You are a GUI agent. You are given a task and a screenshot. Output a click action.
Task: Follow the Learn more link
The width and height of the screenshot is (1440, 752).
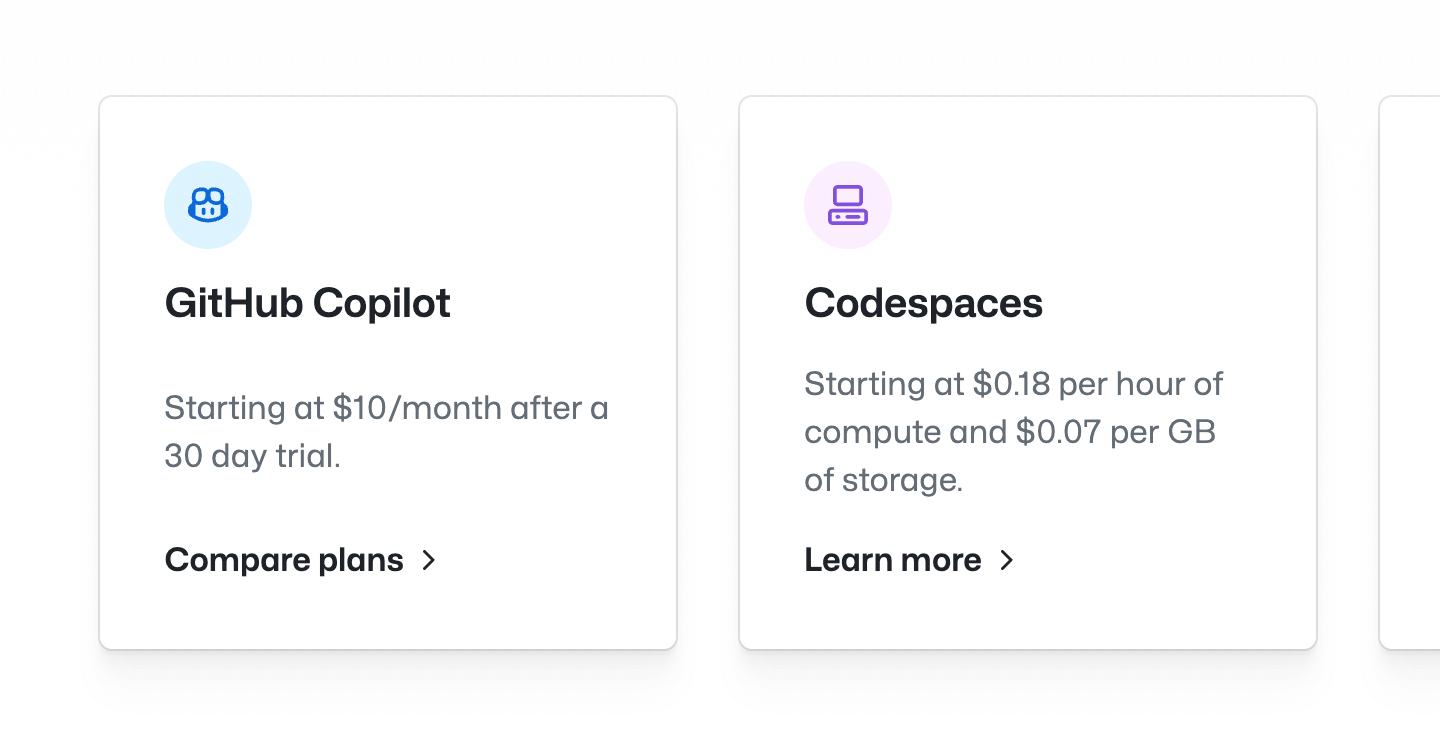pyautogui.click(x=893, y=560)
